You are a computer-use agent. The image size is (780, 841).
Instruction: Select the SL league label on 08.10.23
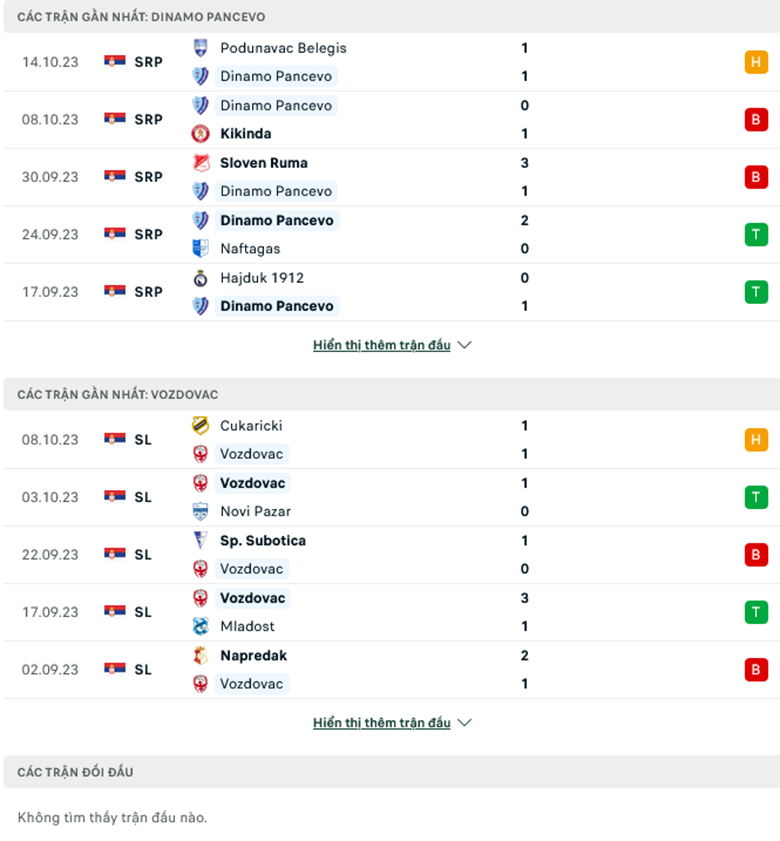[142, 440]
